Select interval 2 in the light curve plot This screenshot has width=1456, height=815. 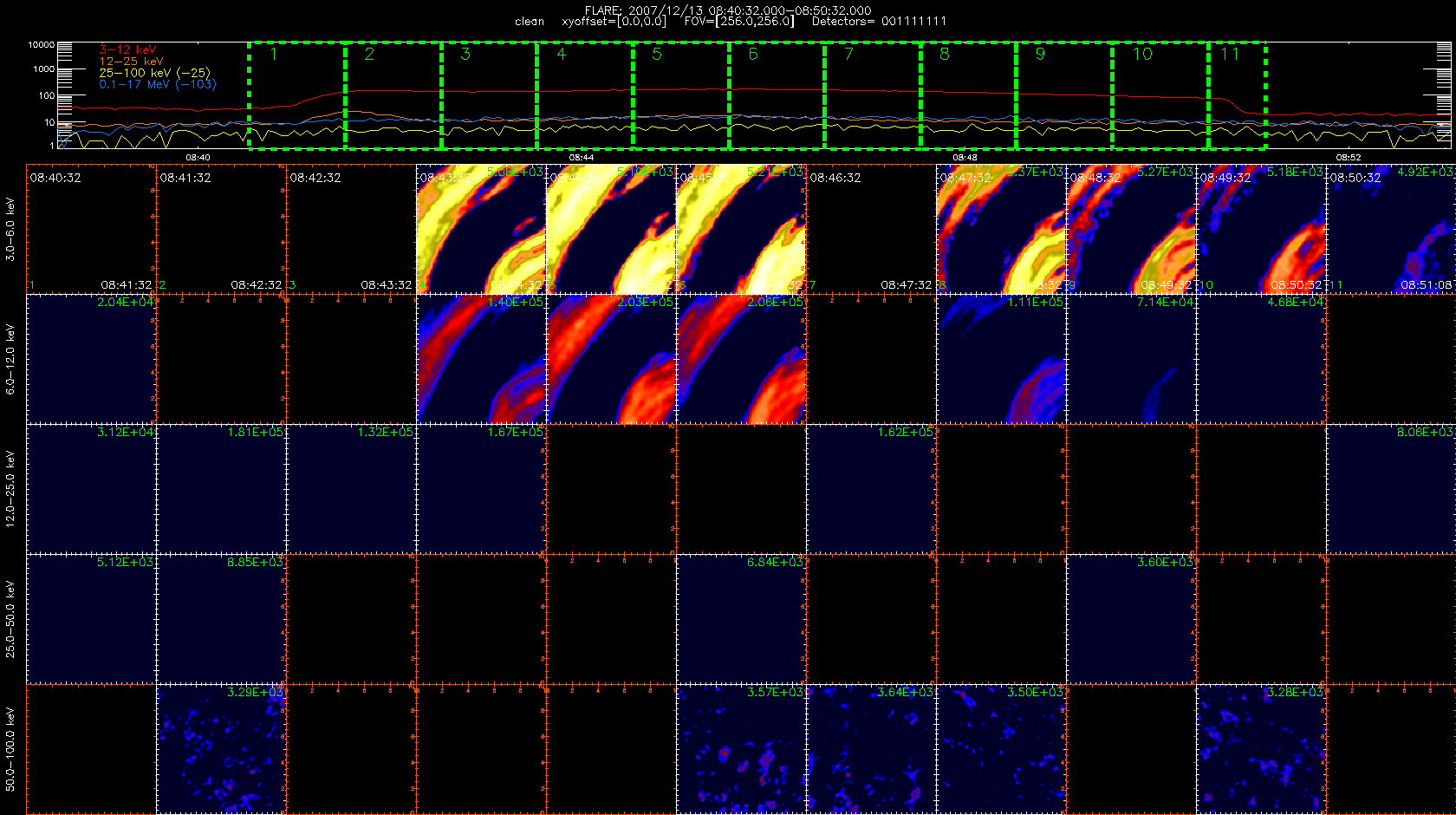[393, 95]
